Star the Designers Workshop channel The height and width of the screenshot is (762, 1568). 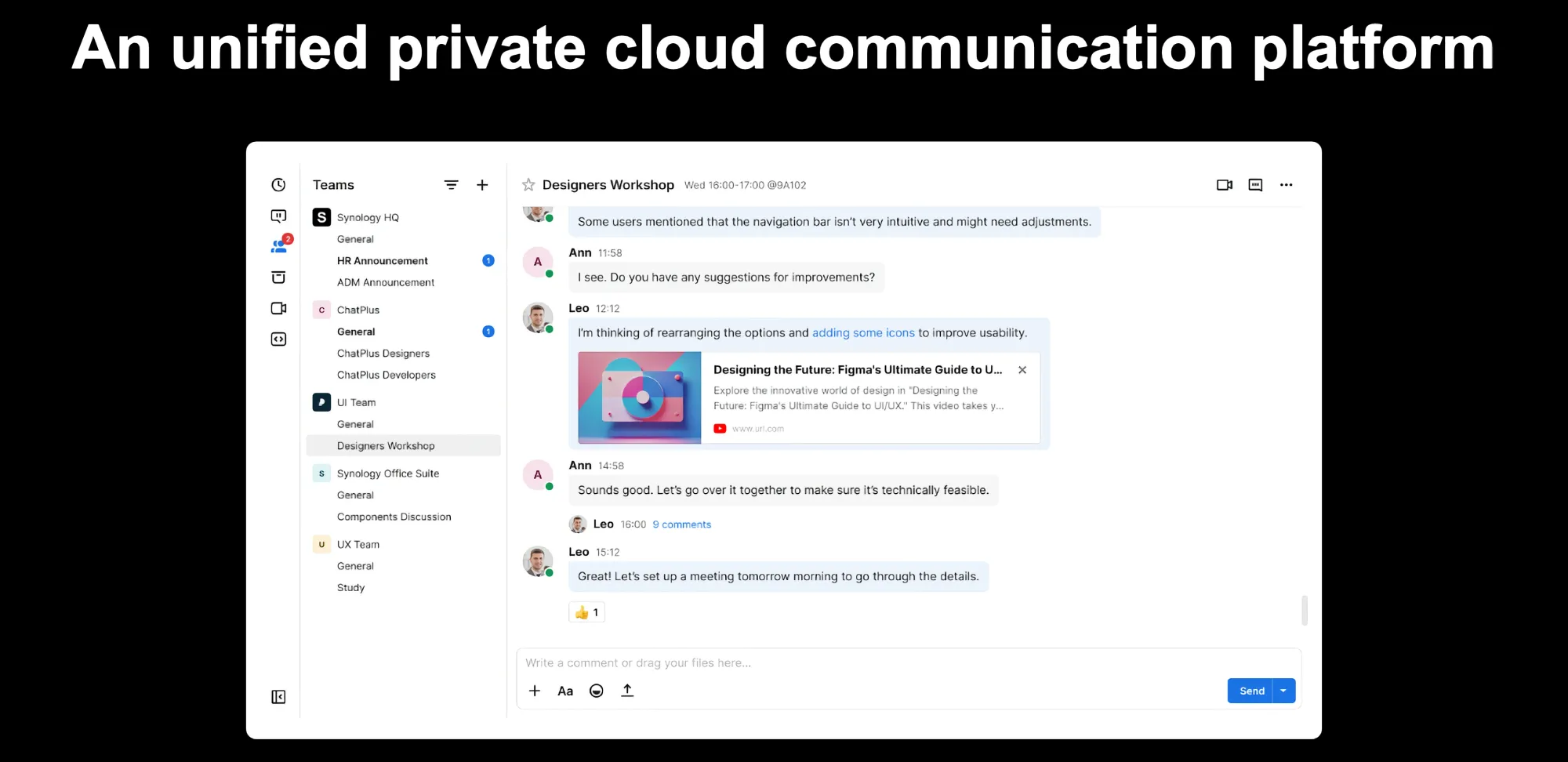pyautogui.click(x=528, y=185)
